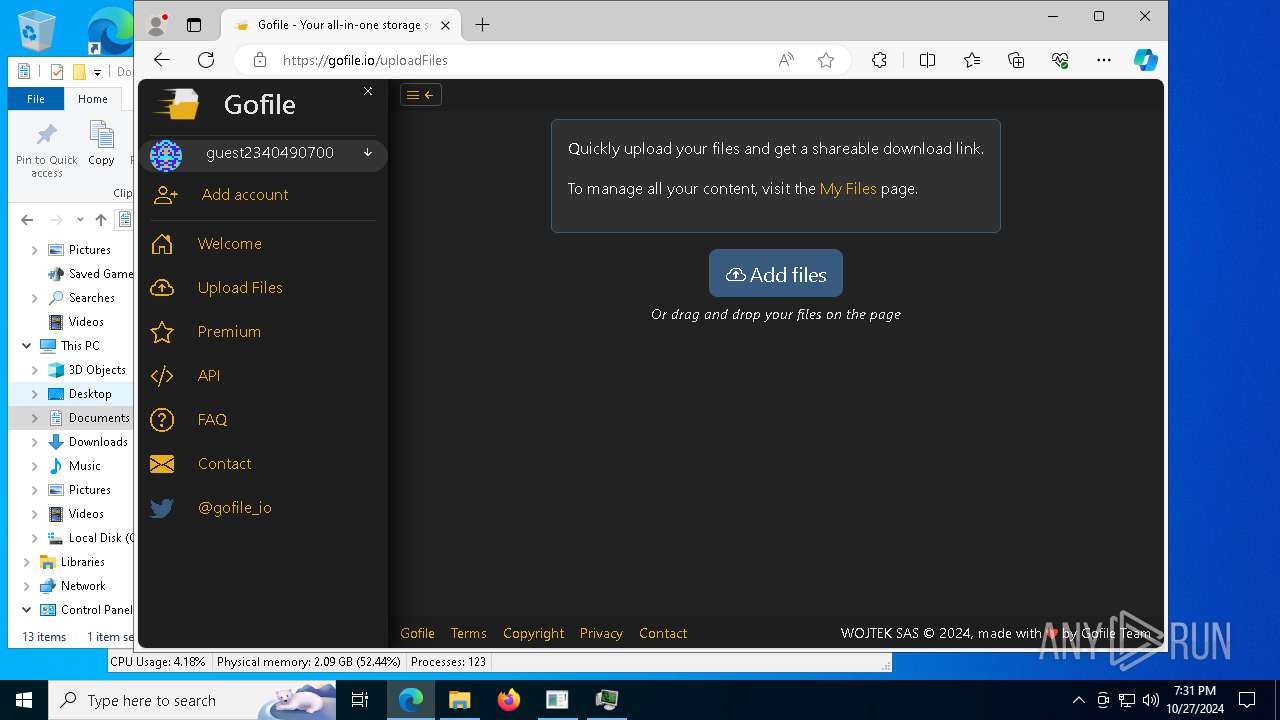Open the File tab in File Explorer
Screen dimensions: 1280x720
(x=36, y=99)
